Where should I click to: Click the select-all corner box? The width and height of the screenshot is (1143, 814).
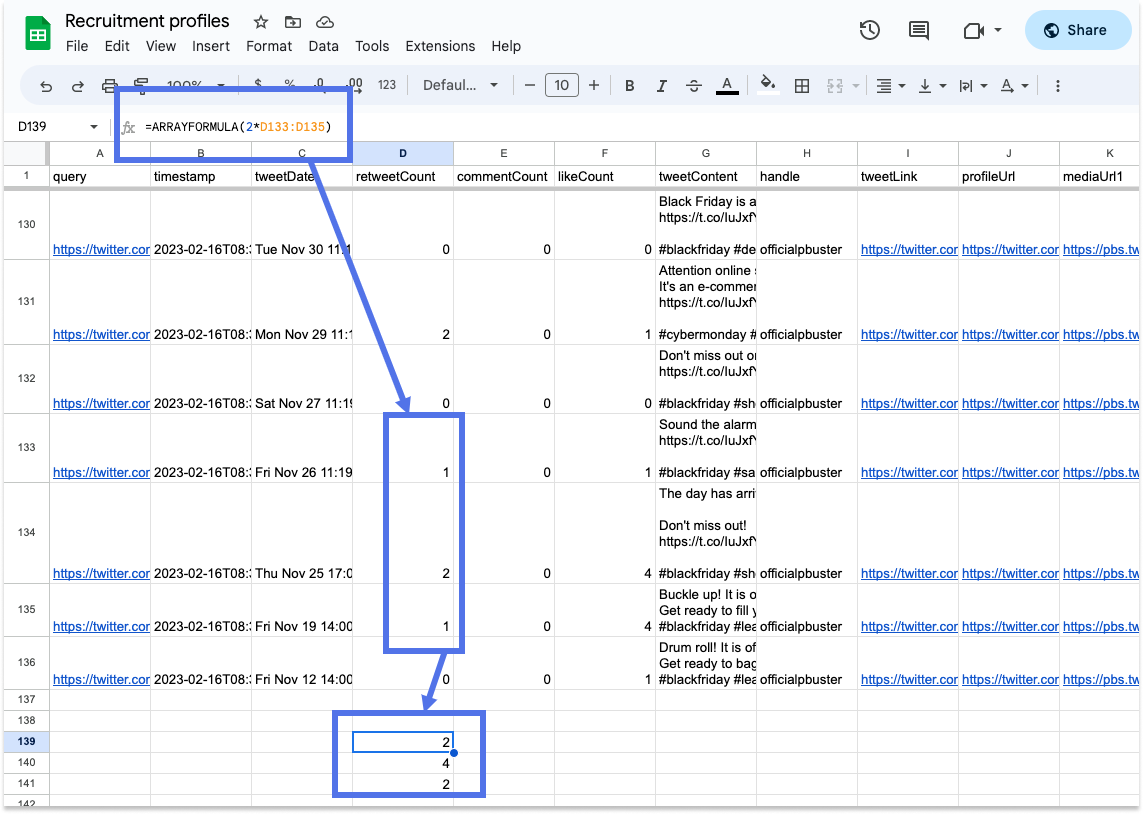click(x=26, y=153)
